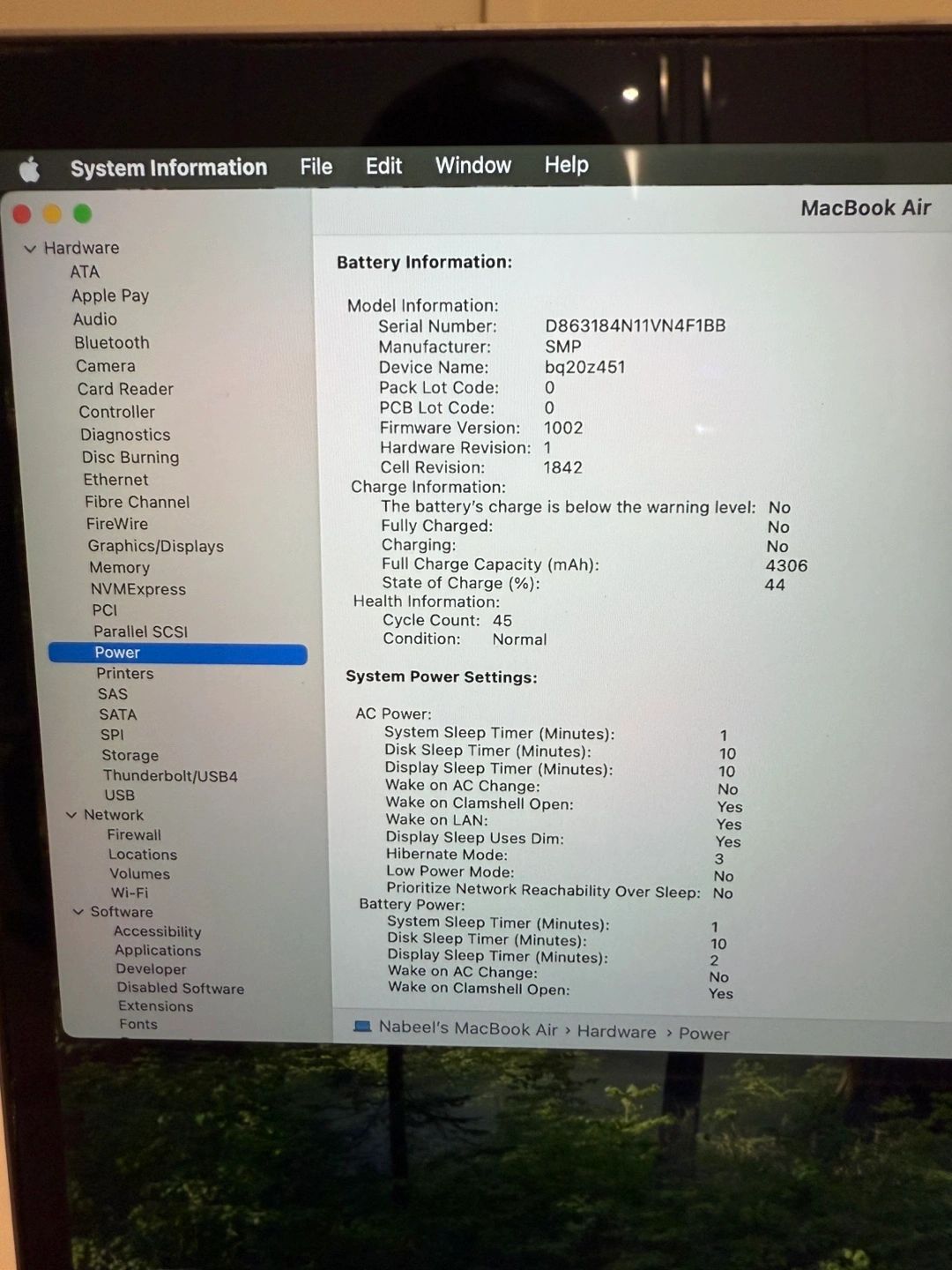Minimize the window with yellow button

[52, 214]
